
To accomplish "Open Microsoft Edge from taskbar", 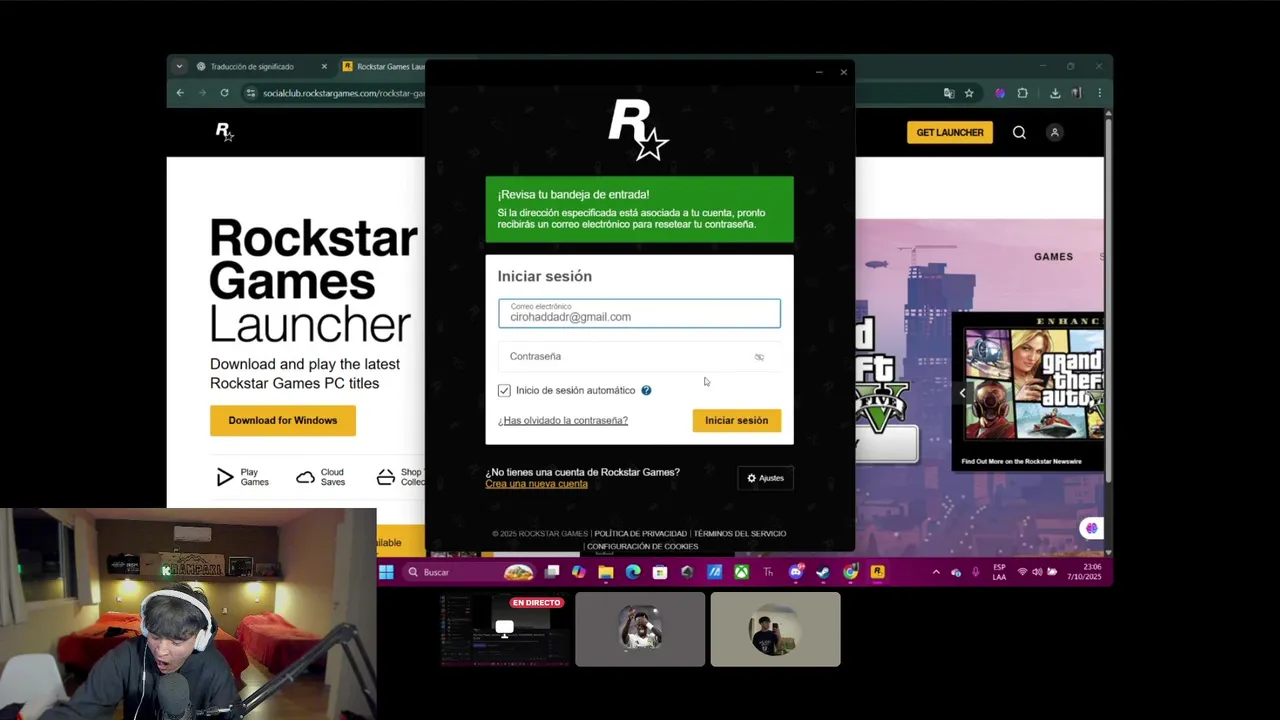I will (633, 572).
